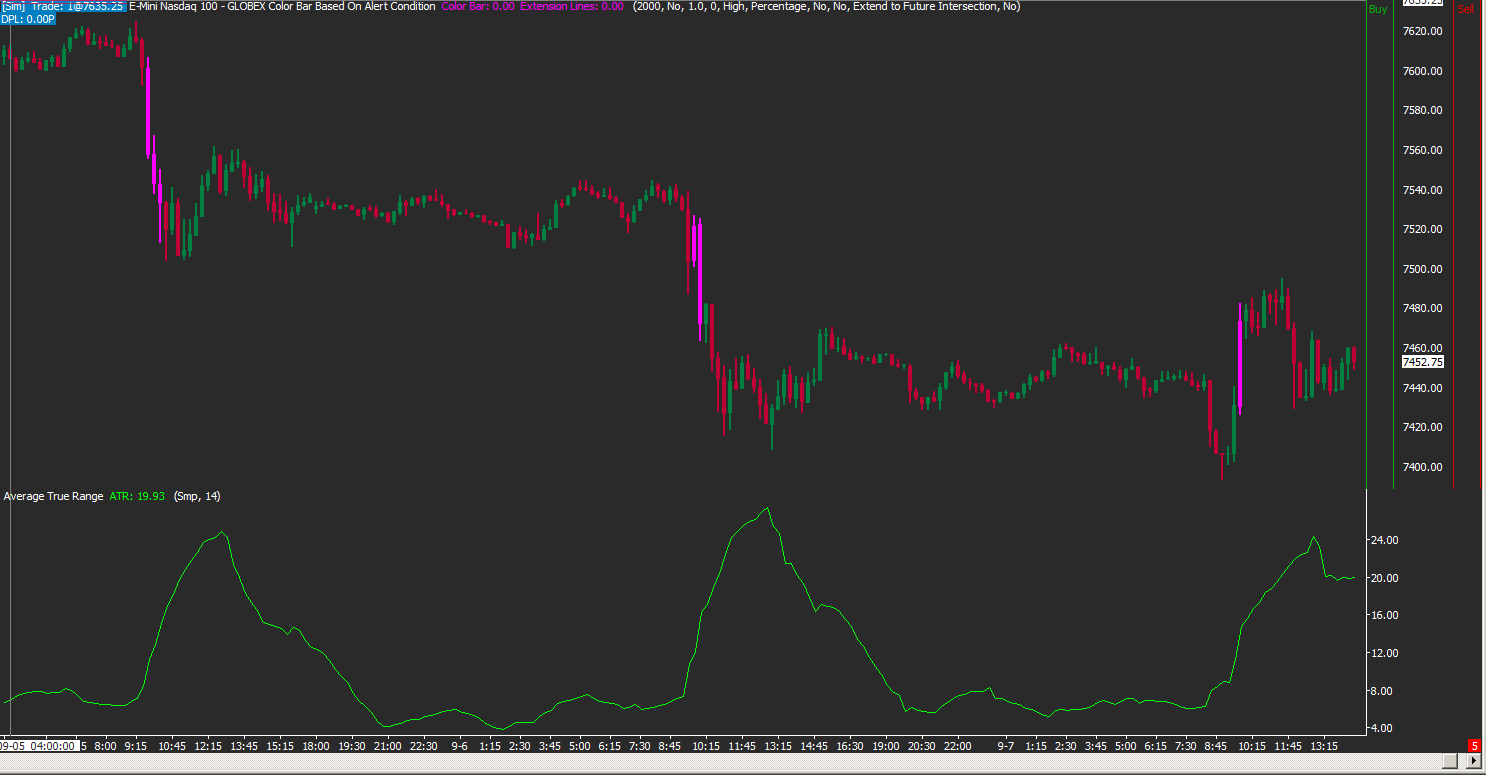1486x775 pixels.
Task: Click the 7580.00 price scale label
Action: (x=1422, y=110)
